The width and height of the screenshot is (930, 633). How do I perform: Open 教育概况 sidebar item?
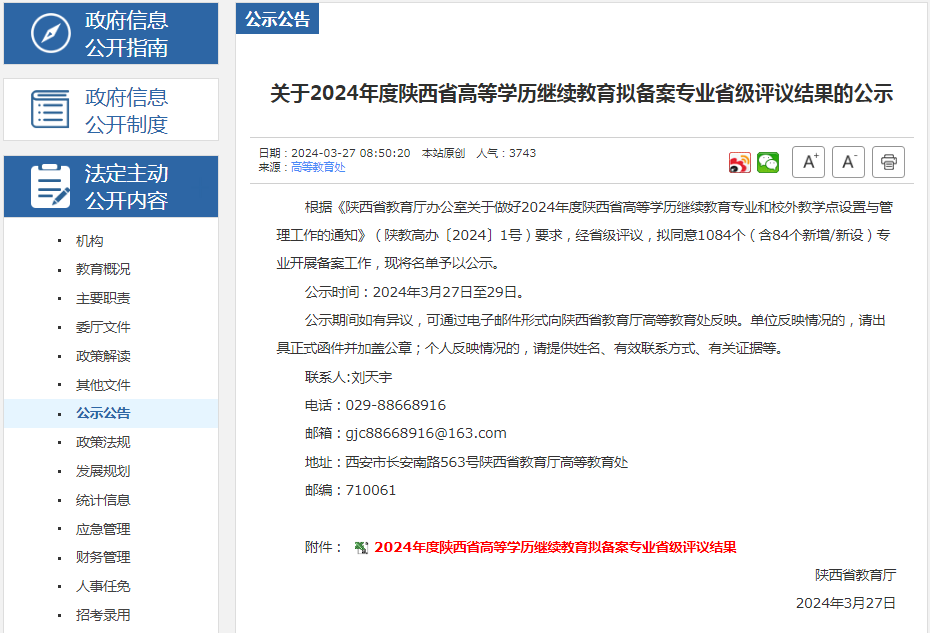103,269
